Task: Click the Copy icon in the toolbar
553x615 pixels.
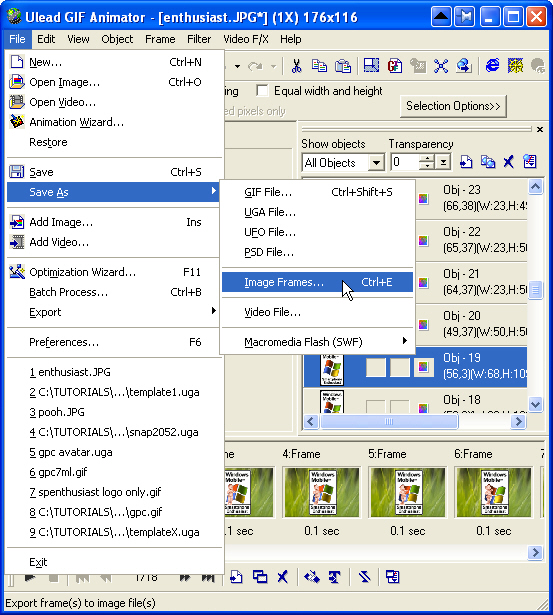Action: coord(319,66)
